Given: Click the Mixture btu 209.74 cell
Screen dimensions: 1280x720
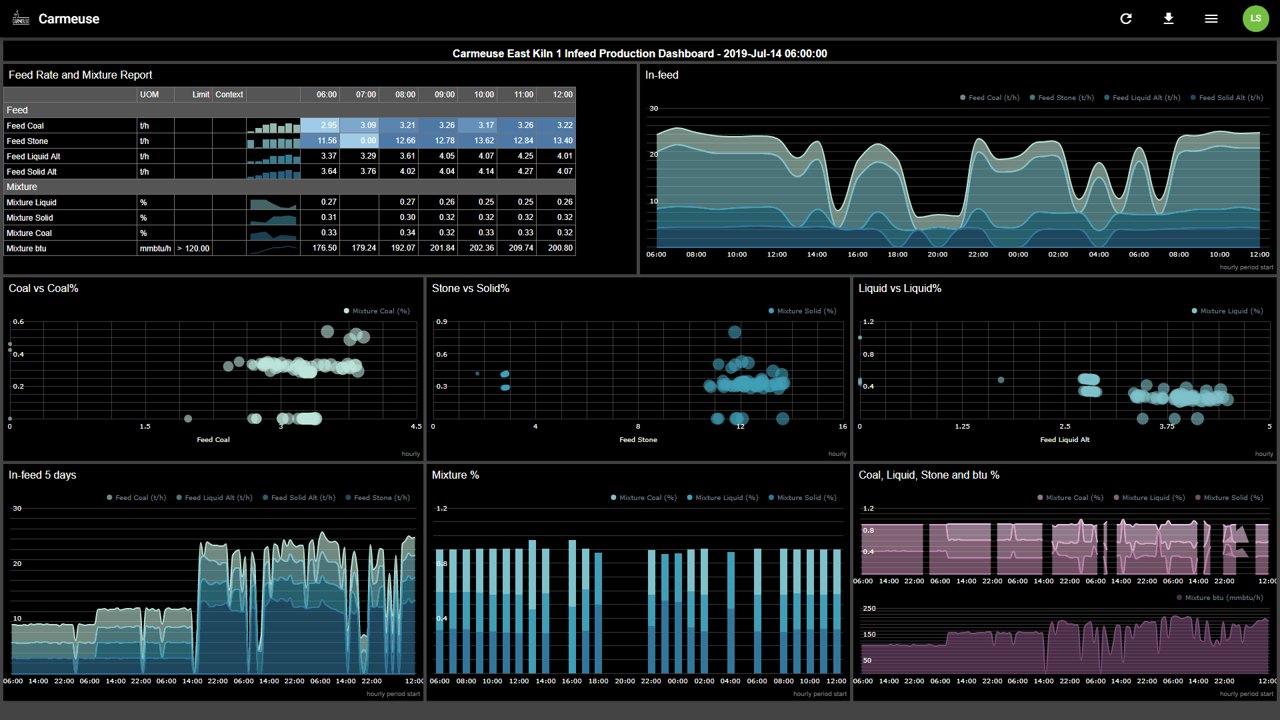Looking at the screenshot, I should [516, 248].
